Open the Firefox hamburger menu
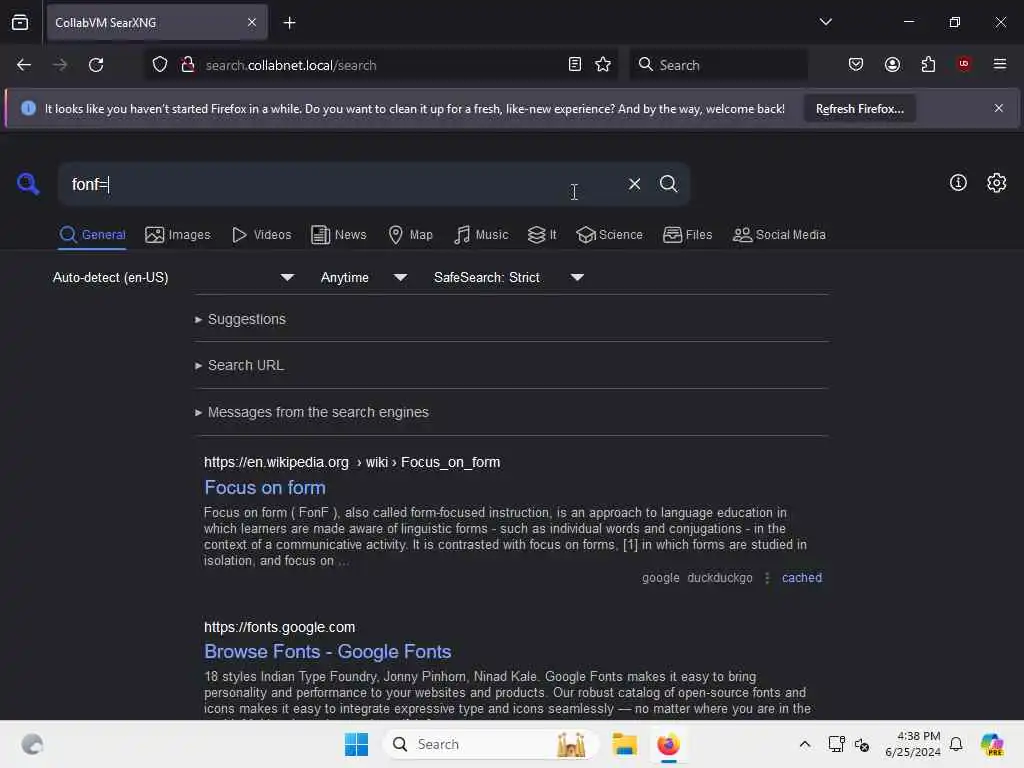Screen dimensions: 1024x768 (x=1000, y=64)
